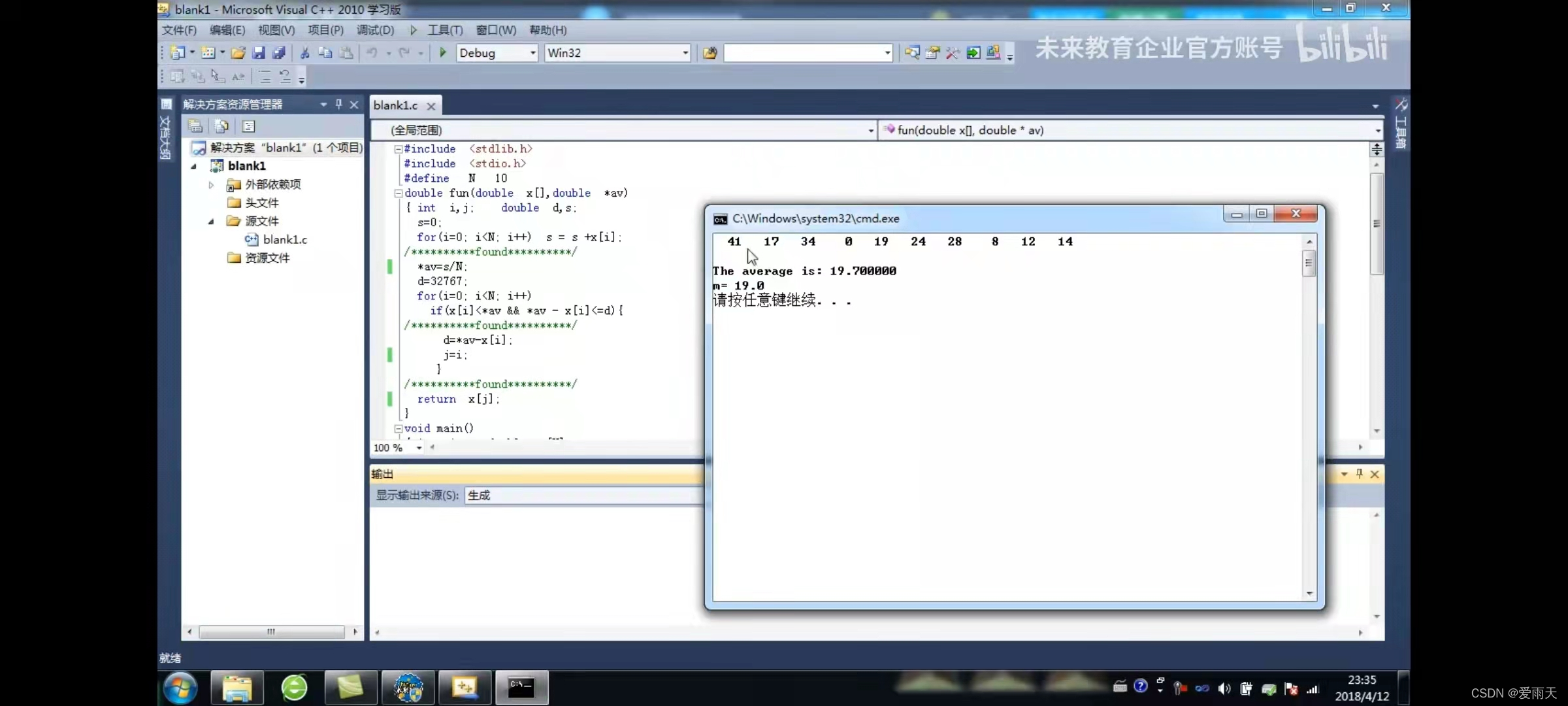Click the Undo arrow icon
This screenshot has height=706, width=1568.
pyautogui.click(x=372, y=53)
